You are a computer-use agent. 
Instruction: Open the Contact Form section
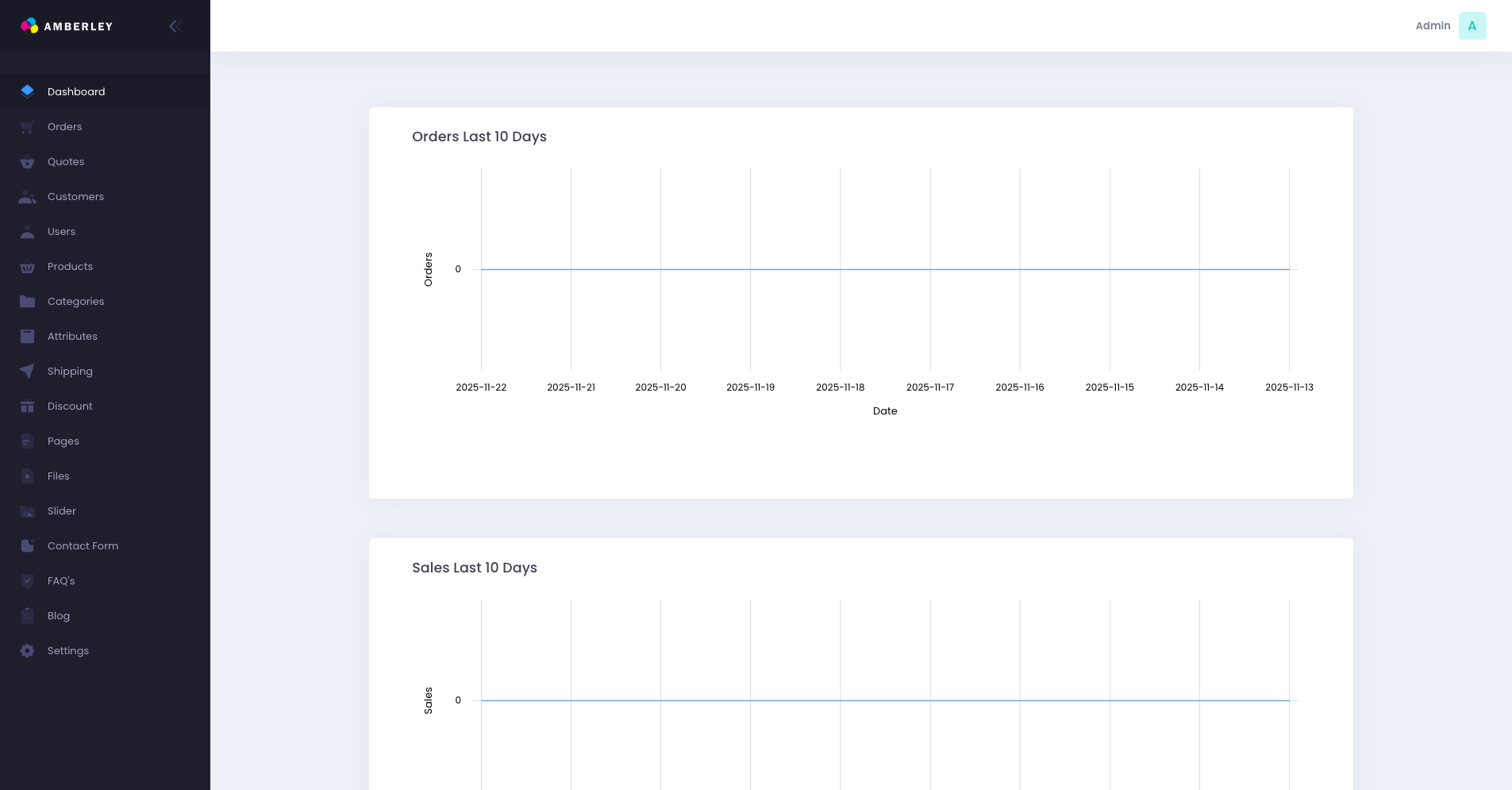82,545
